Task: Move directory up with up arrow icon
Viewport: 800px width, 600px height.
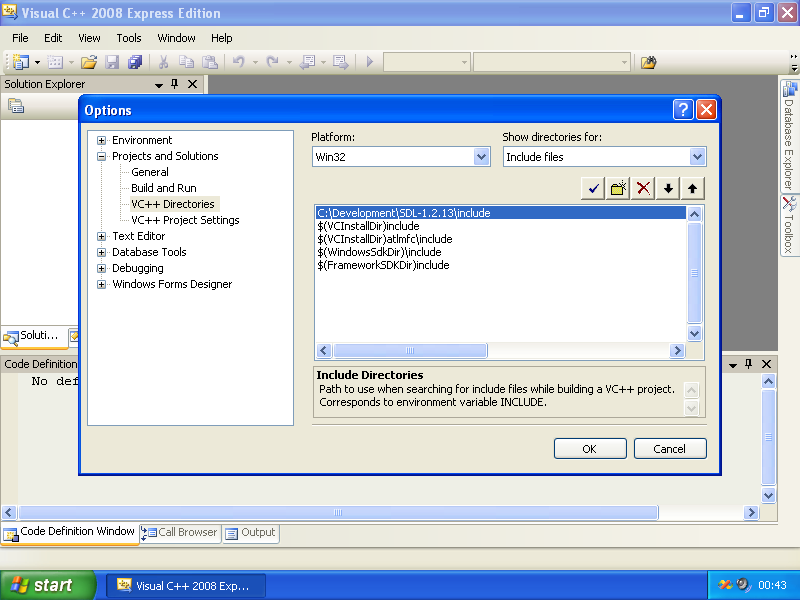Action: tap(692, 188)
